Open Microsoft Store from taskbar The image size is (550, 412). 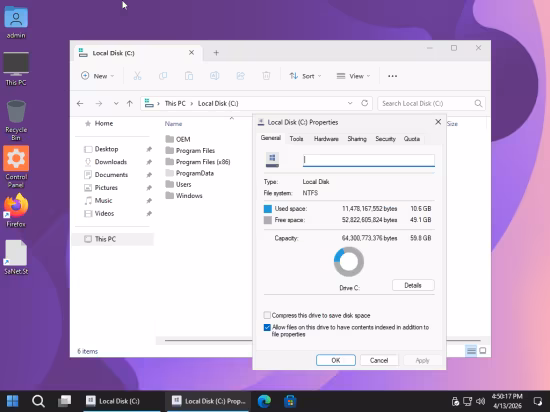(290, 401)
